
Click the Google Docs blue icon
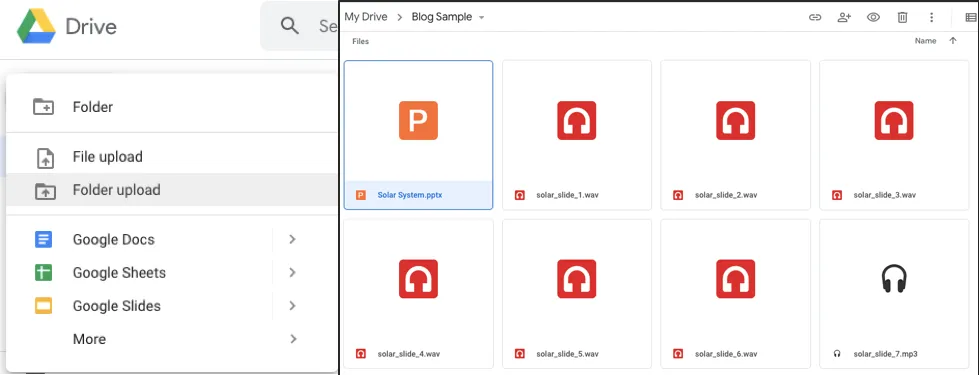coord(44,240)
